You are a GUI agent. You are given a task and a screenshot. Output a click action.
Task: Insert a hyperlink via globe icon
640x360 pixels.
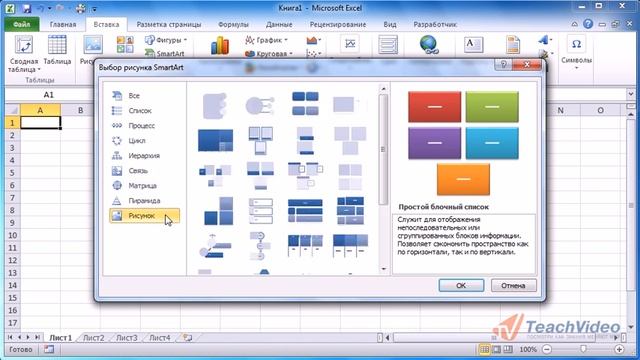point(429,44)
